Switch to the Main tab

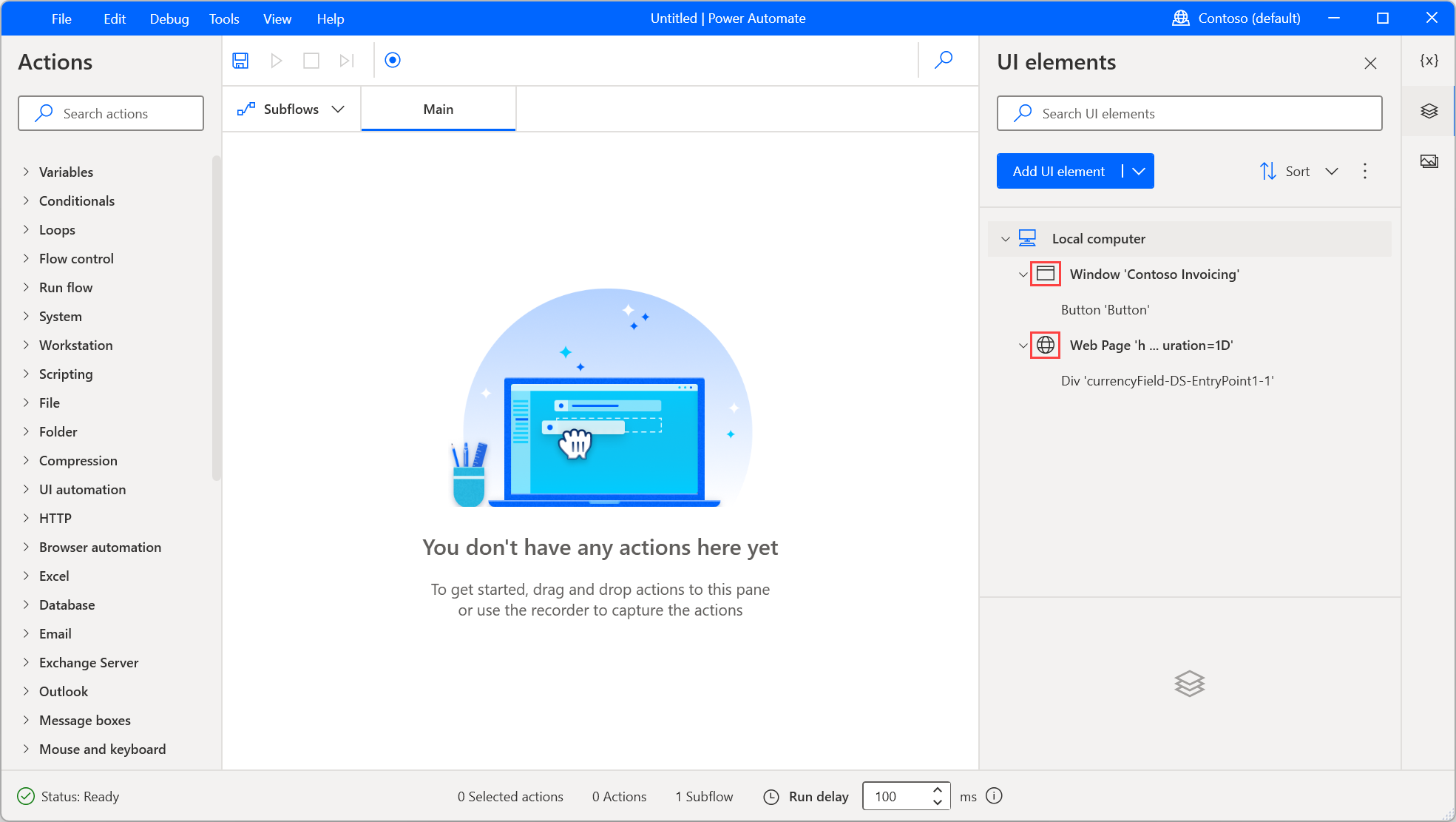coord(438,109)
